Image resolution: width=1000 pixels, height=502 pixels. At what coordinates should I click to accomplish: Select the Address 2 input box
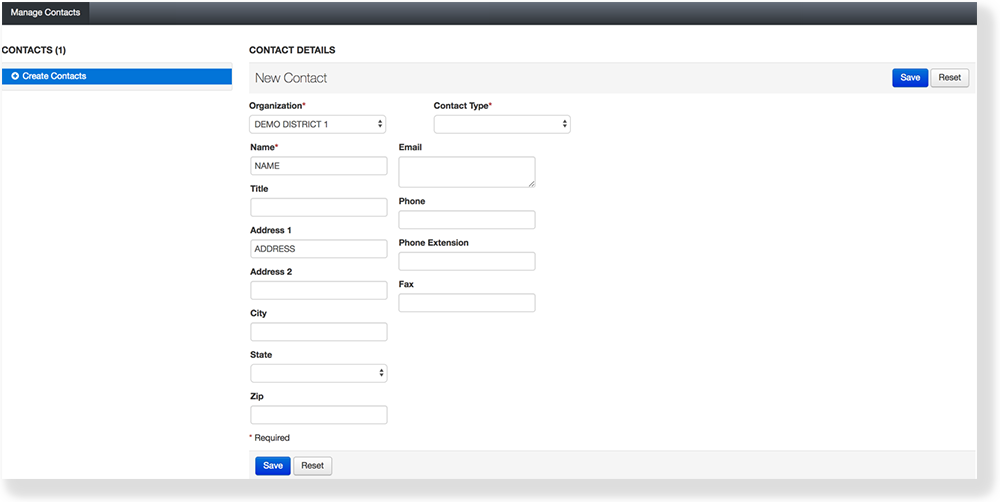[x=318, y=290]
